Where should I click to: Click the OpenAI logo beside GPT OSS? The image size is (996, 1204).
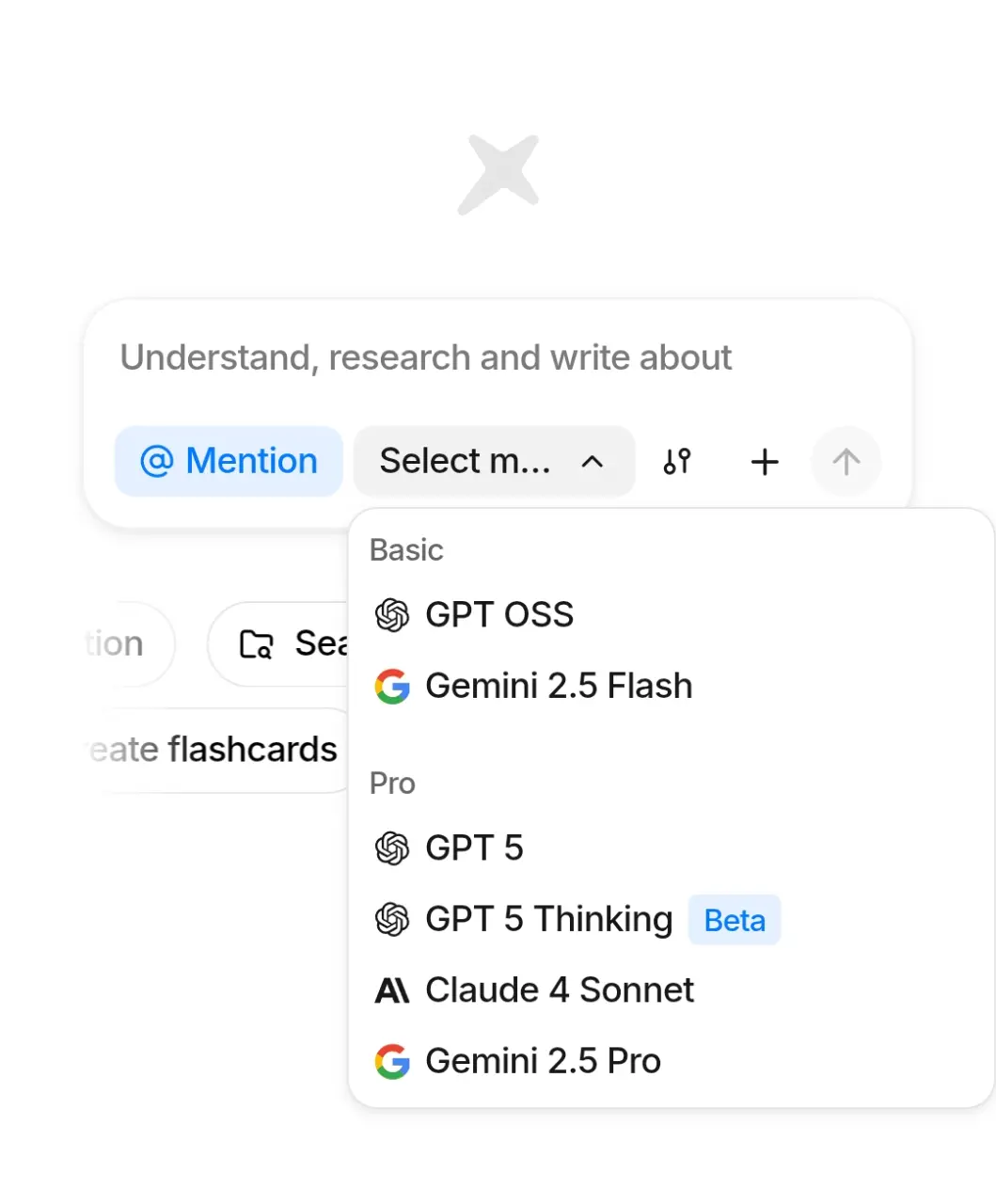(x=392, y=615)
